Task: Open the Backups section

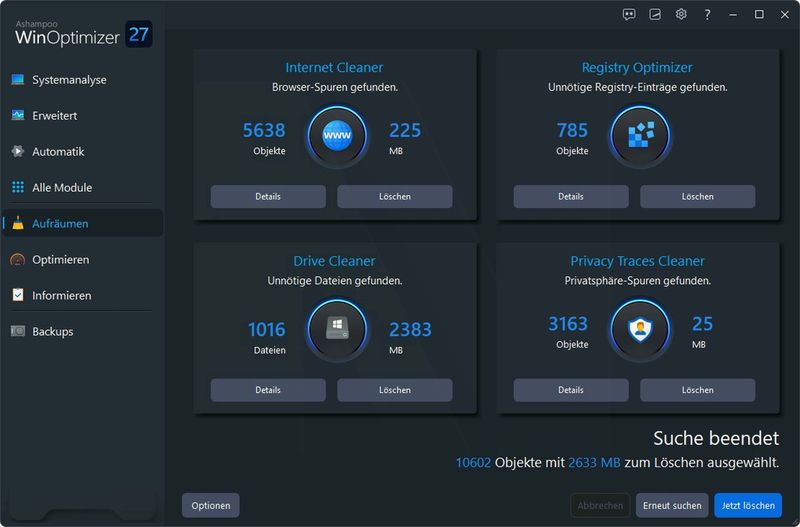Action: pos(52,332)
